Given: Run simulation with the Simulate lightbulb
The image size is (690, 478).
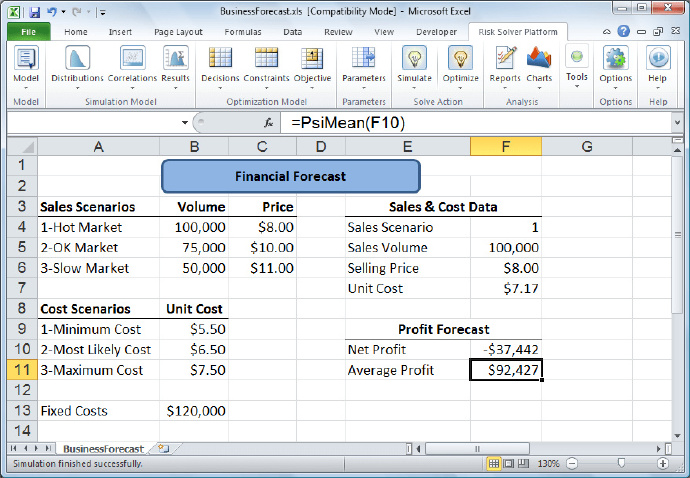Looking at the screenshot, I should pyautogui.click(x=414, y=58).
